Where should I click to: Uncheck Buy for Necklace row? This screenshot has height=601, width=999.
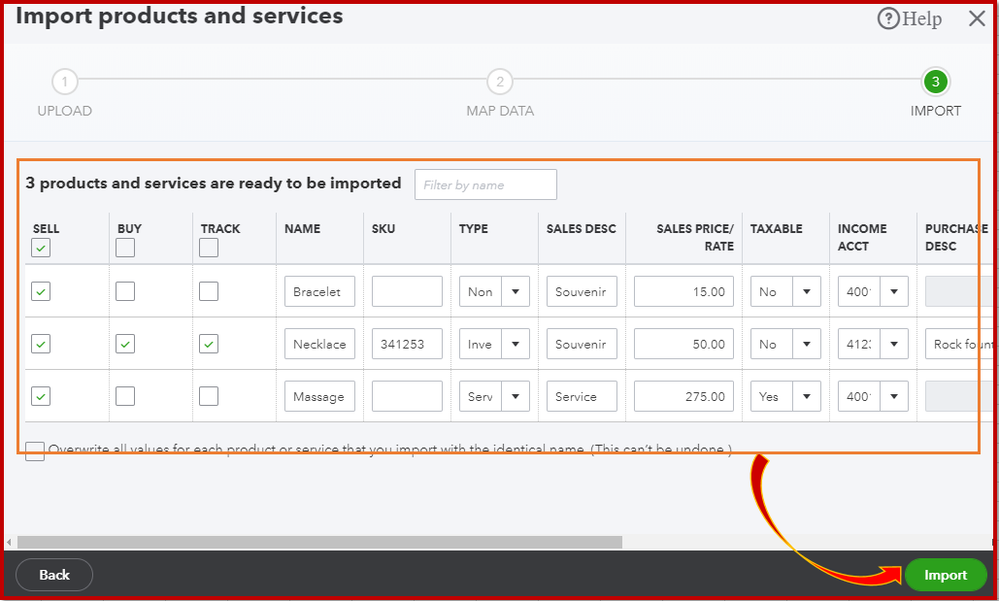coord(125,344)
